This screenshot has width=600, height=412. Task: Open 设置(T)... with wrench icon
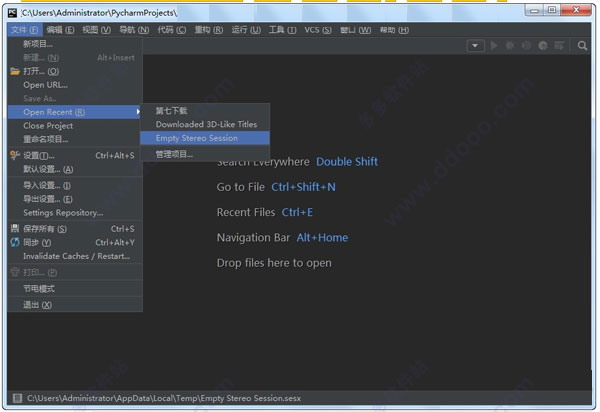pyautogui.click(x=75, y=155)
